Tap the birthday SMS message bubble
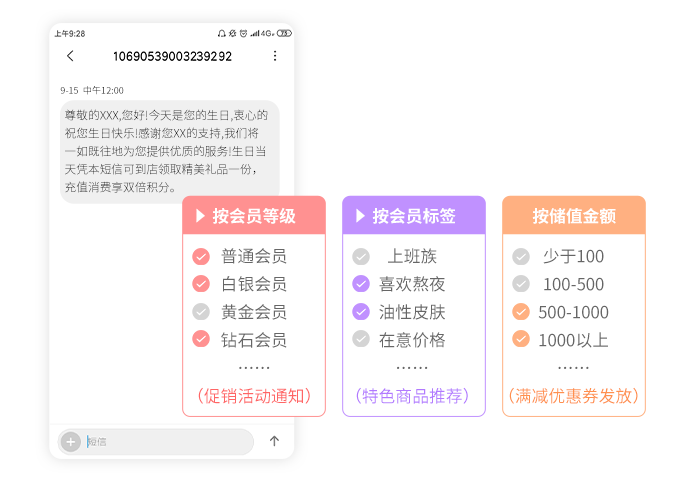The height and width of the screenshot is (485, 700). [x=169, y=151]
